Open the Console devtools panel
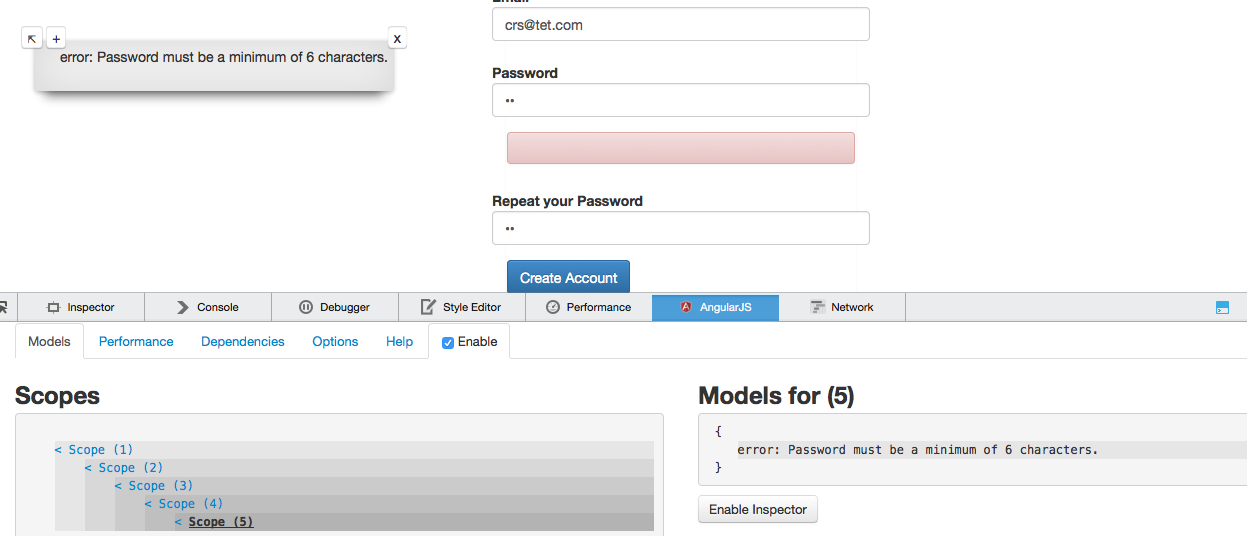 point(208,307)
